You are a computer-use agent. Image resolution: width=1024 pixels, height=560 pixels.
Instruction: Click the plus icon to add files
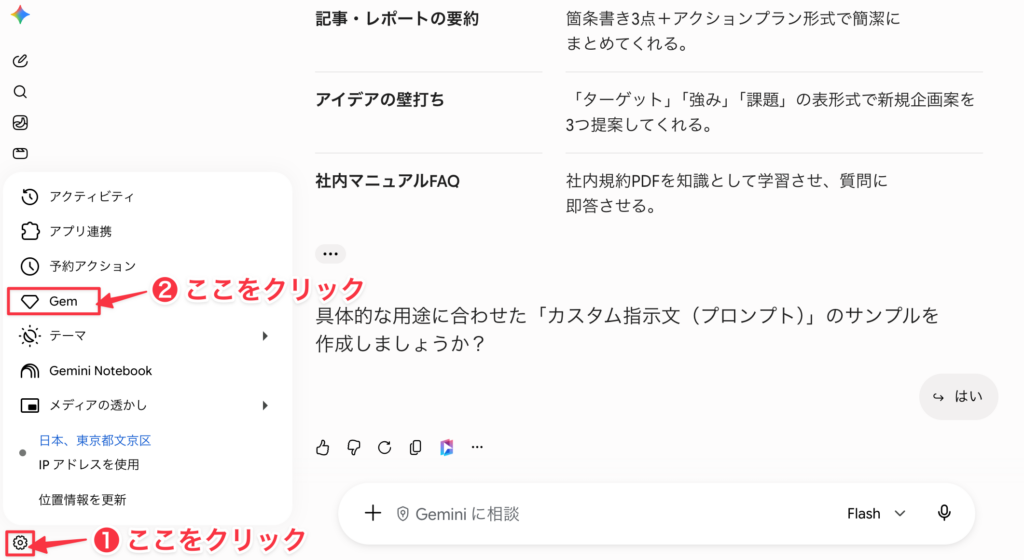(373, 513)
